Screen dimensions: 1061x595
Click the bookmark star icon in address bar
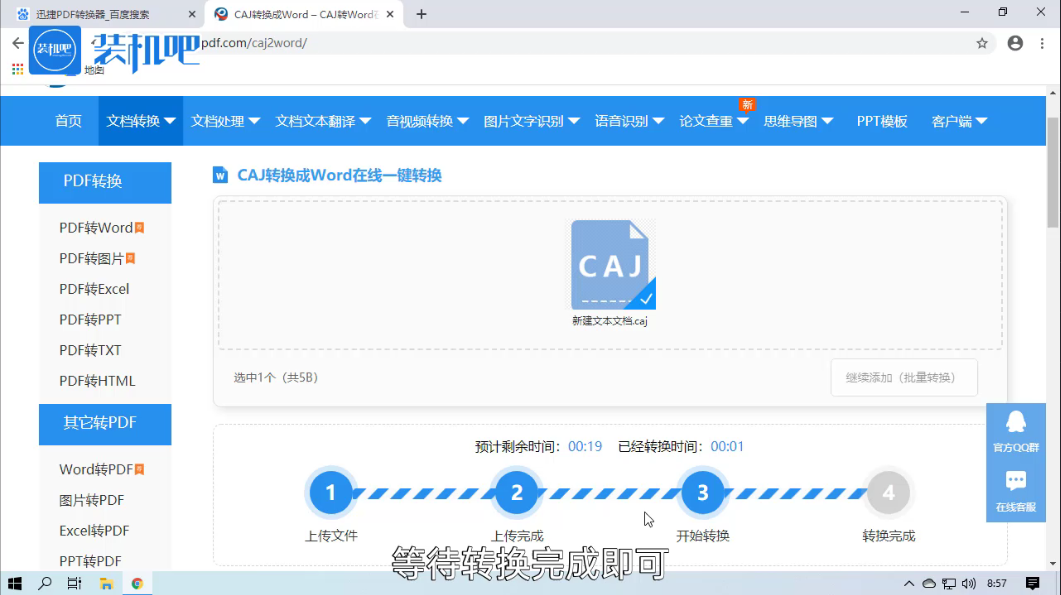click(982, 43)
